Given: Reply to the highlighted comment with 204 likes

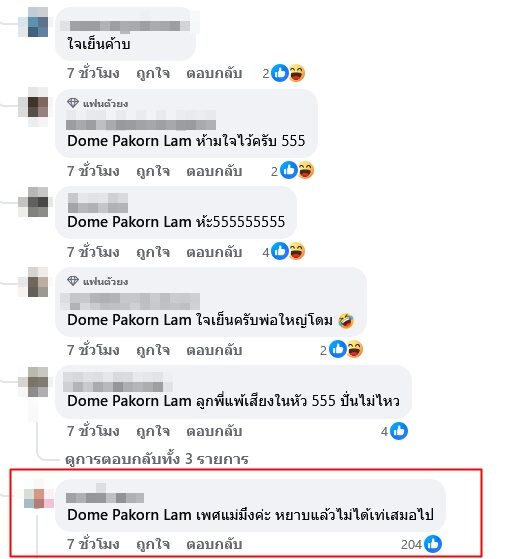Looking at the screenshot, I should tap(214, 544).
